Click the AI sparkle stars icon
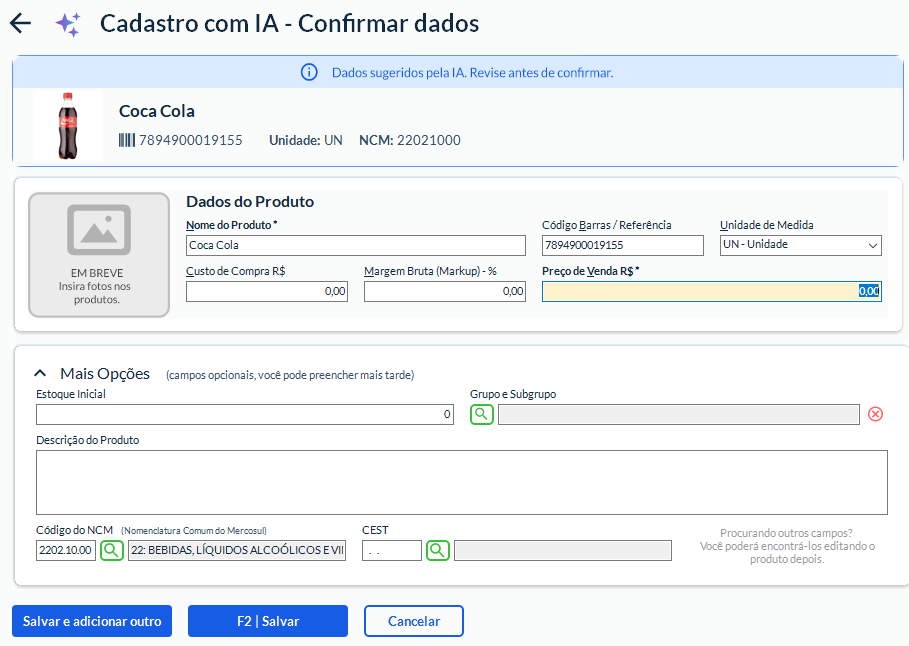This screenshot has width=909, height=646. (x=68, y=25)
